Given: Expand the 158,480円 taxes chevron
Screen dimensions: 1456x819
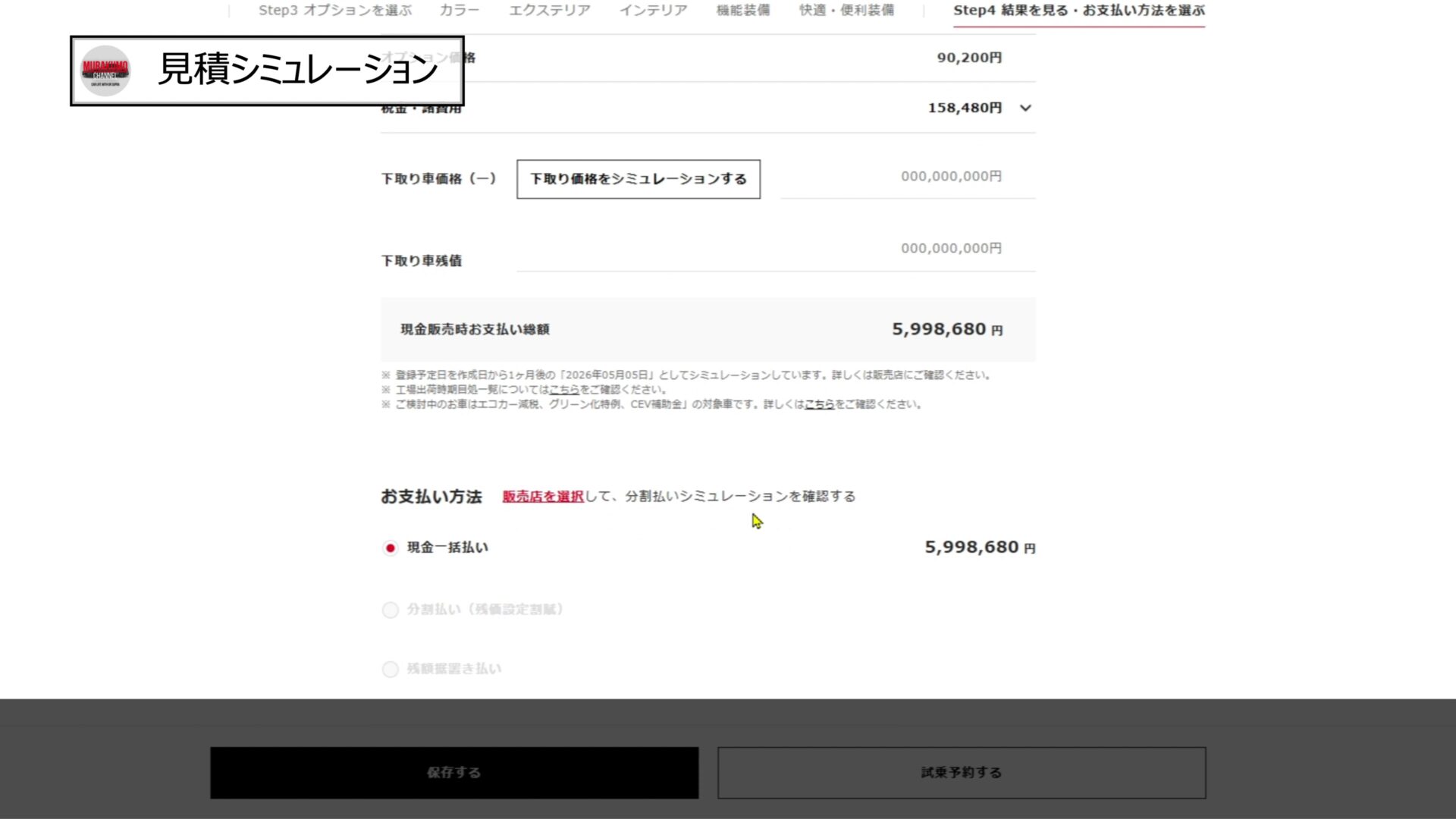Looking at the screenshot, I should (x=1025, y=108).
